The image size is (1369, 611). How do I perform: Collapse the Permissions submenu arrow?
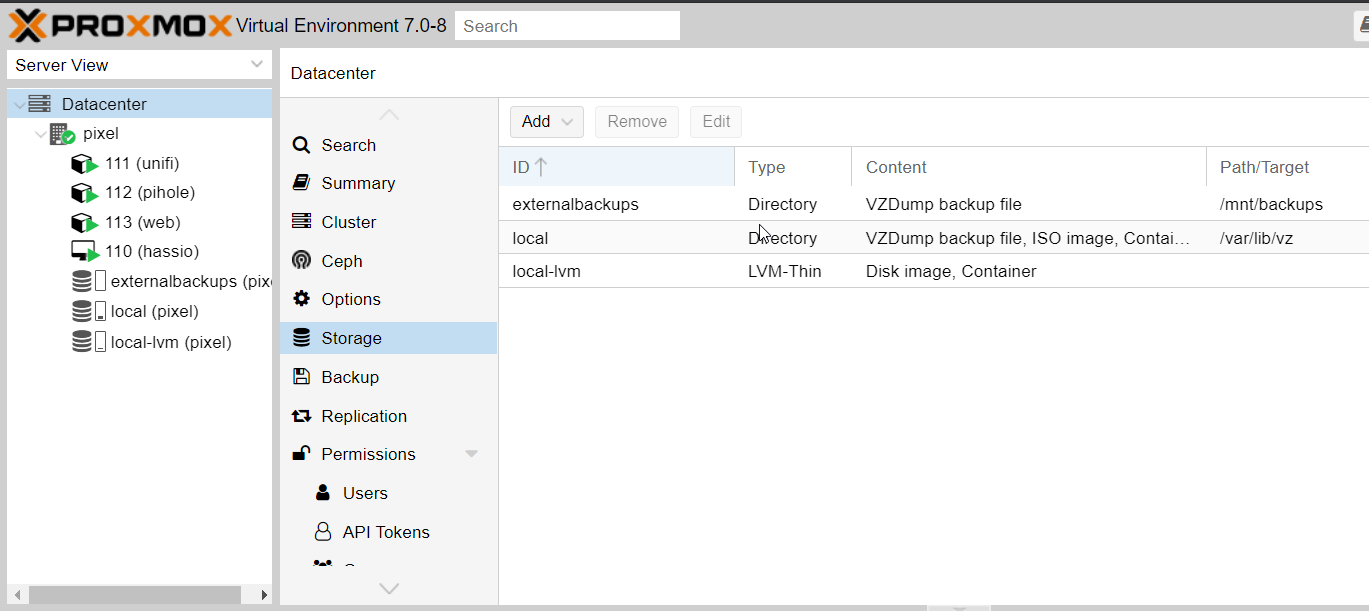coord(472,454)
